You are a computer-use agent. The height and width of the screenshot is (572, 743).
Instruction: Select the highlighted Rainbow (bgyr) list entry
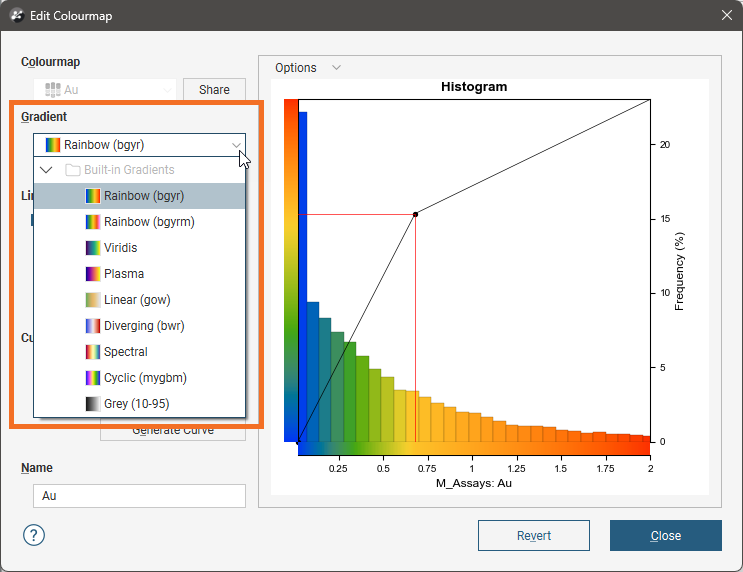144,196
